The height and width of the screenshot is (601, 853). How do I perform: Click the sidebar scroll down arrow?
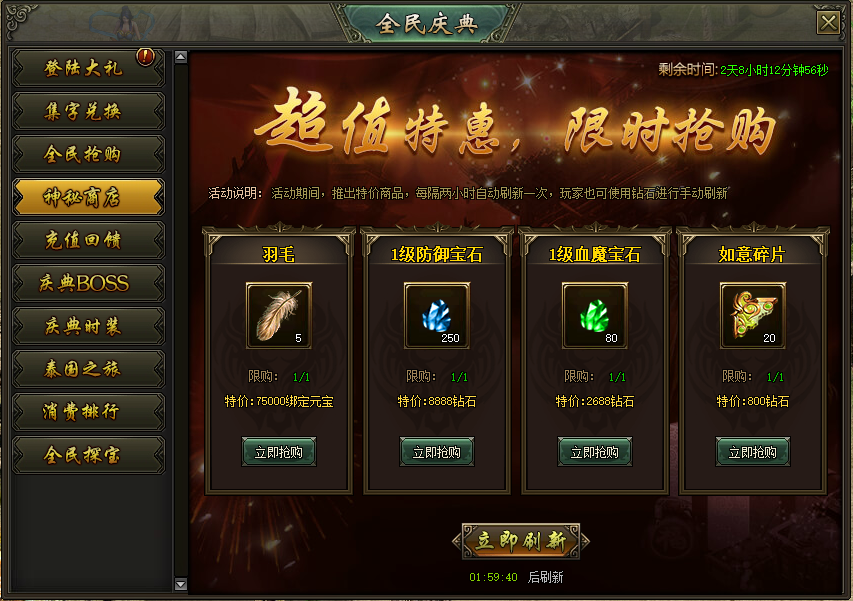coord(181,585)
